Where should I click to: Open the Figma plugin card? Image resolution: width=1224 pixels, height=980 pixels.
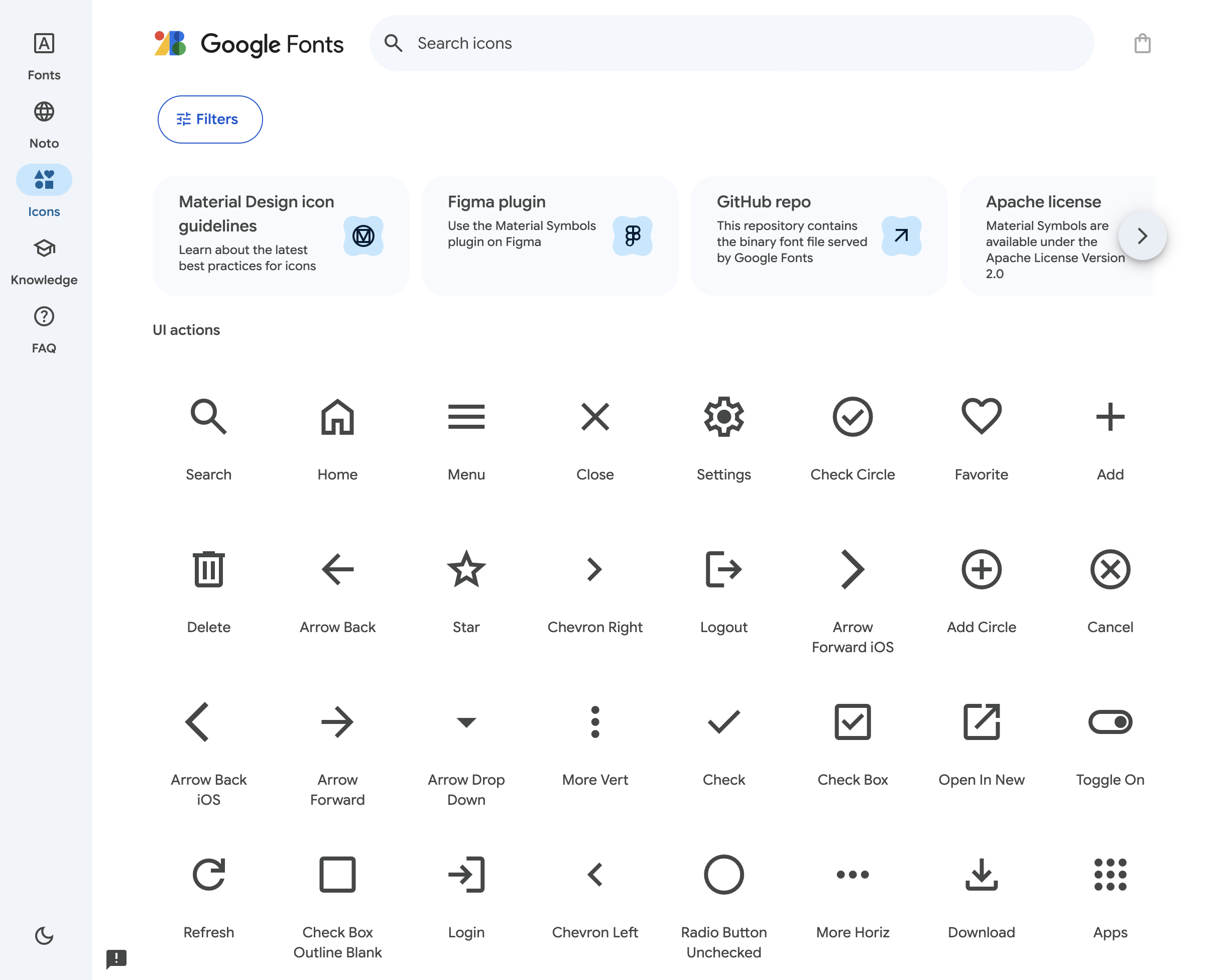(x=550, y=235)
